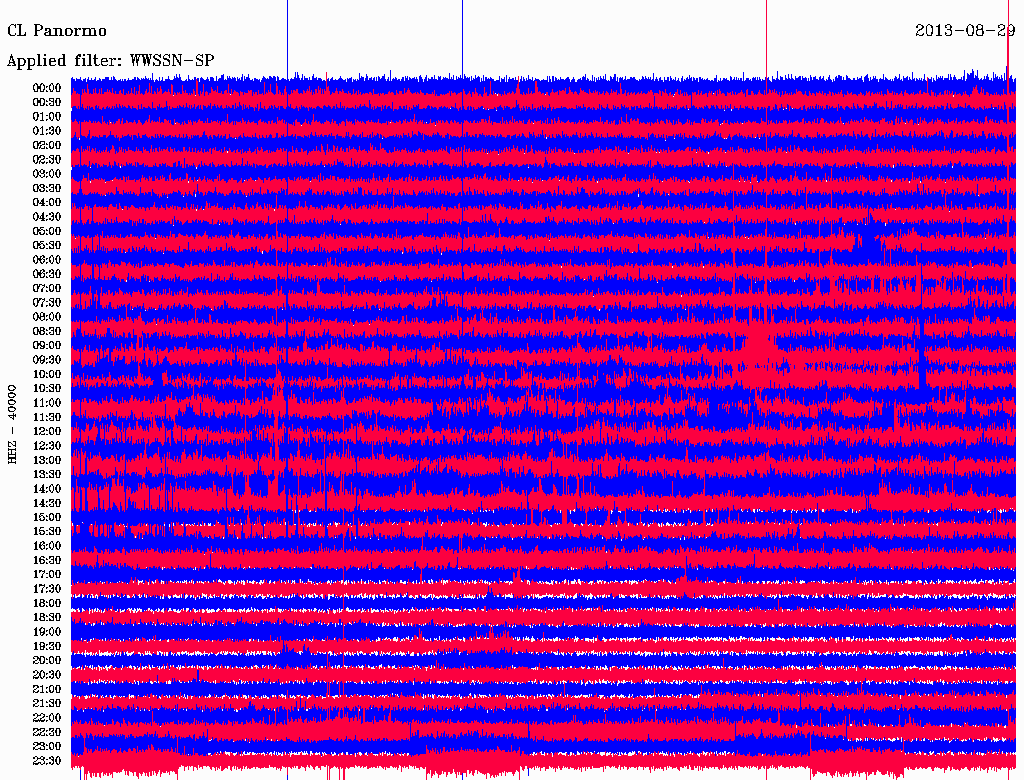
Task: Select the 10:00 time label
Action: [x=47, y=374]
